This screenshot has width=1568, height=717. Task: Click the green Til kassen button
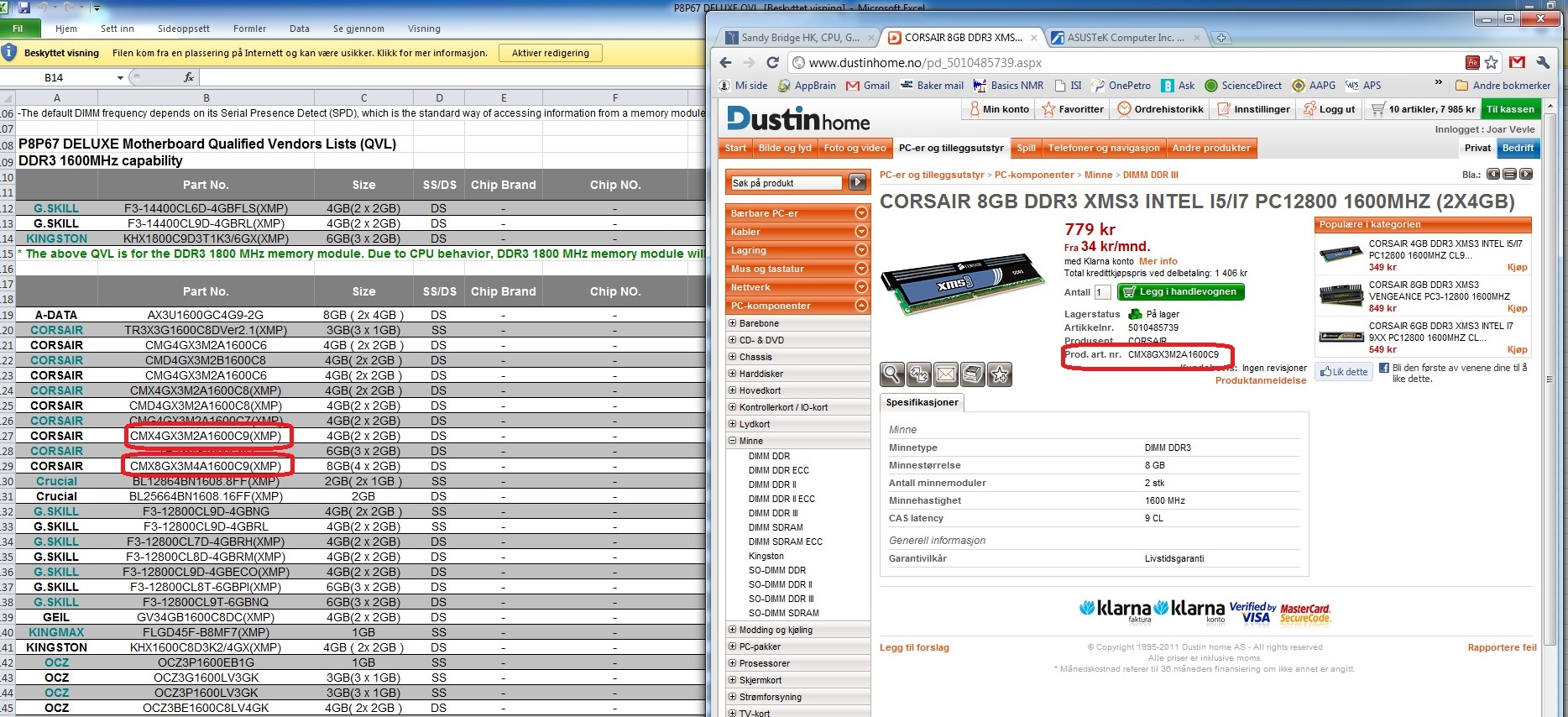click(1510, 109)
